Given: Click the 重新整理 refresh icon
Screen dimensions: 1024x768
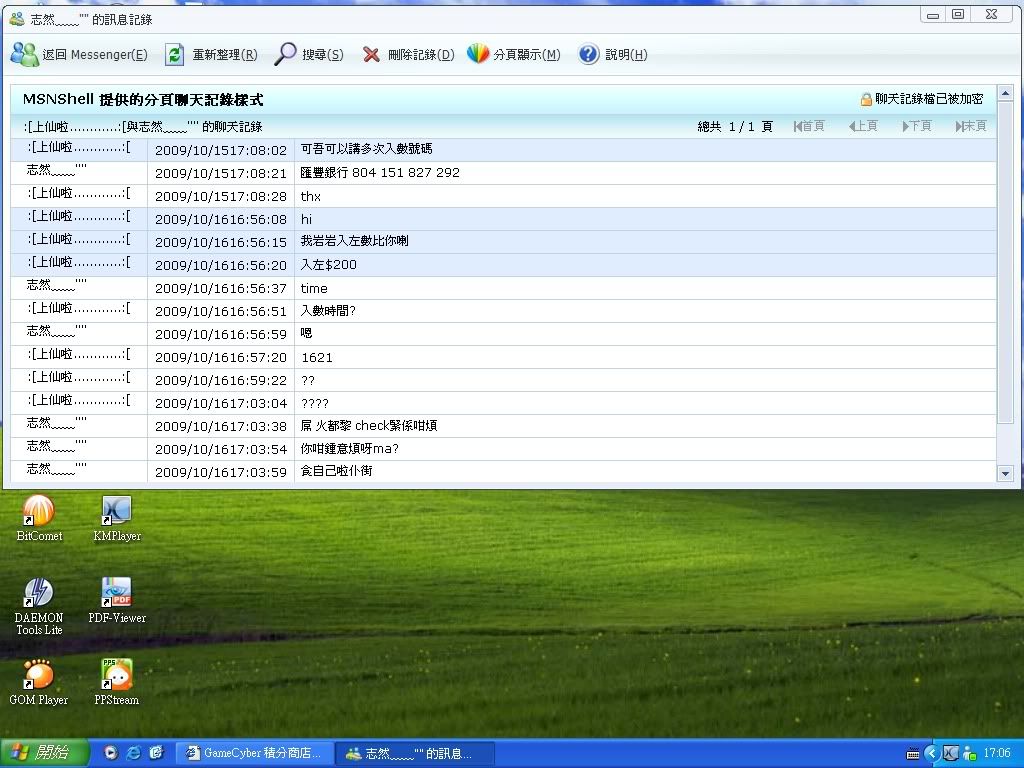Looking at the screenshot, I should point(174,54).
